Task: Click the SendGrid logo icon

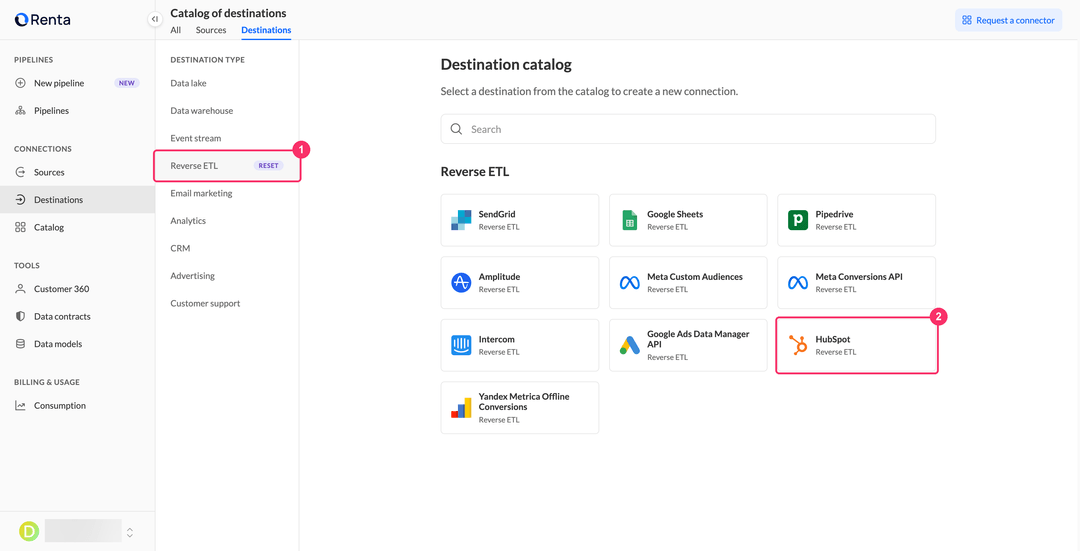Action: click(x=461, y=220)
